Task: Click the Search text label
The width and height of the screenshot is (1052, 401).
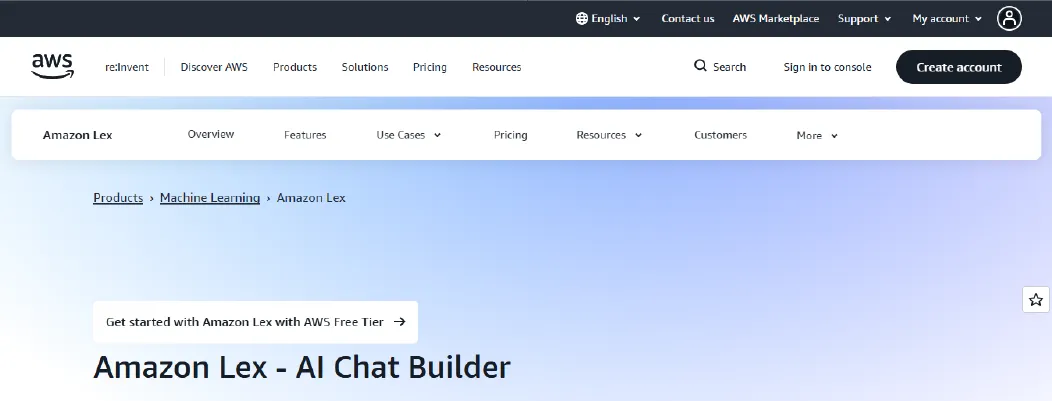Action: coord(729,67)
